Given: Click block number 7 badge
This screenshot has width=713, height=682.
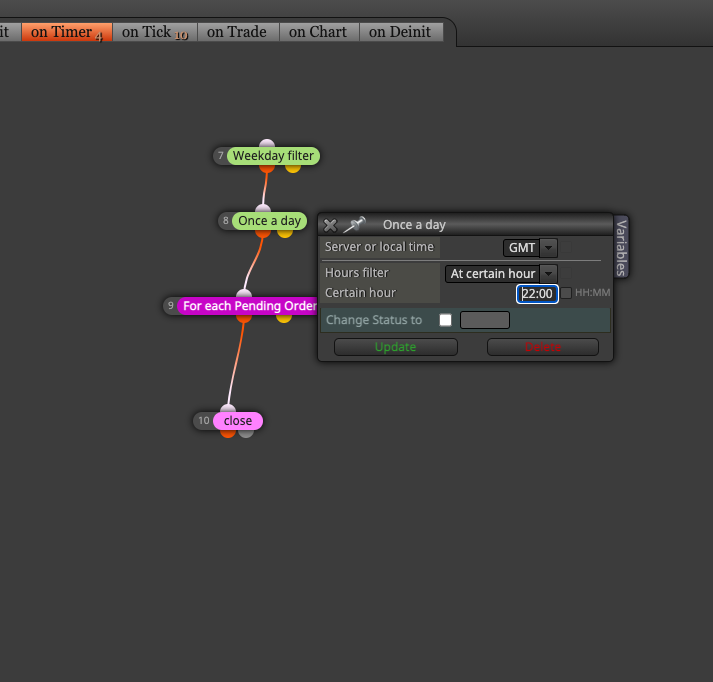Looking at the screenshot, I should pyautogui.click(x=221, y=156).
